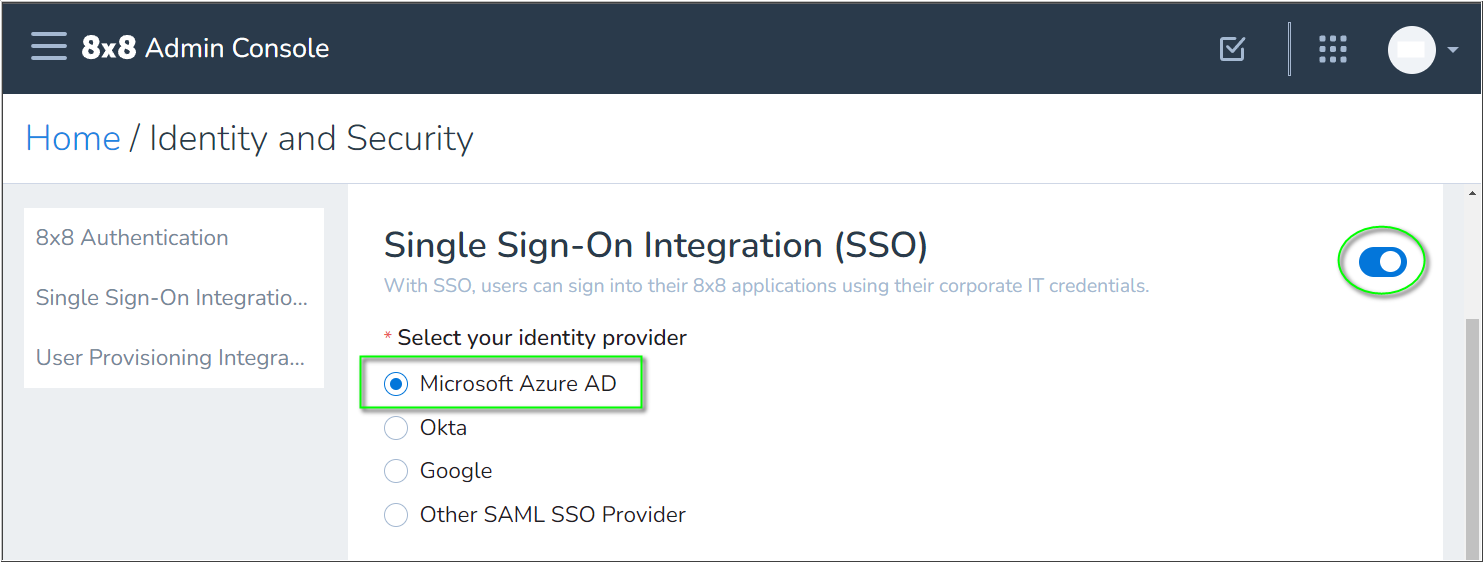The image size is (1483, 562).
Task: Click the Admin Console title text
Action: tap(237, 48)
